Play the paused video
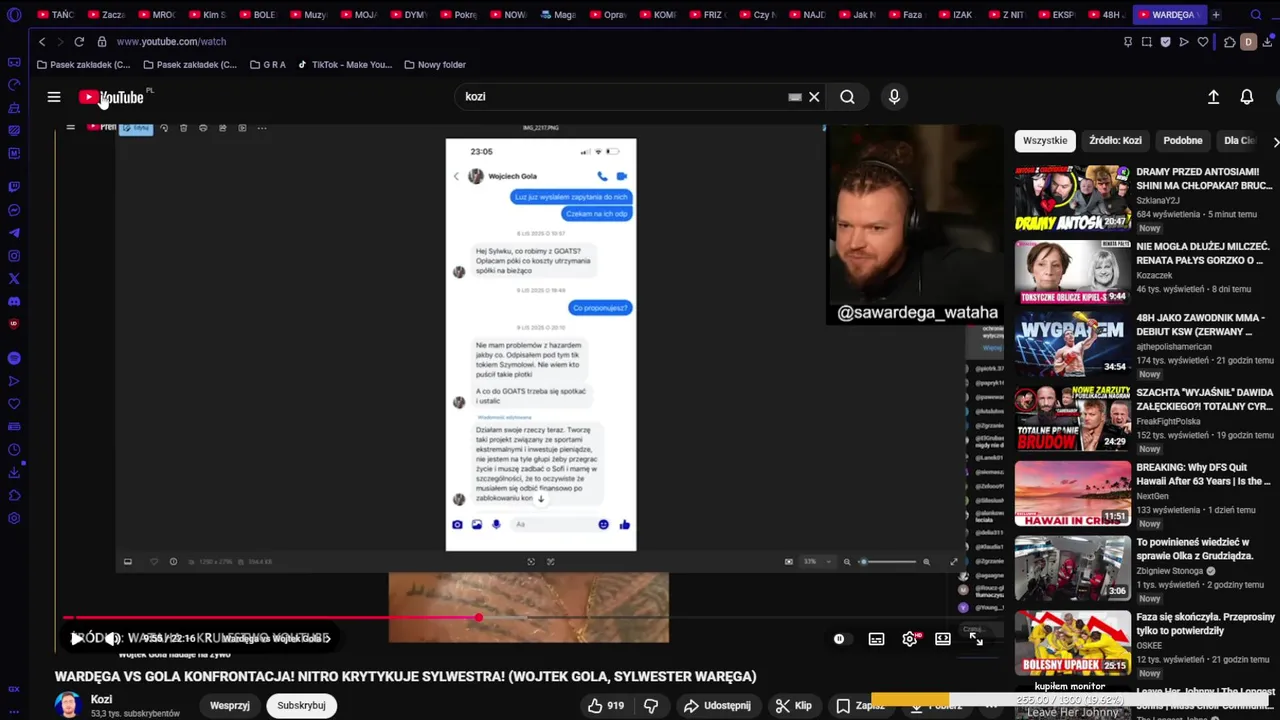The height and width of the screenshot is (720, 1280). tap(76, 638)
